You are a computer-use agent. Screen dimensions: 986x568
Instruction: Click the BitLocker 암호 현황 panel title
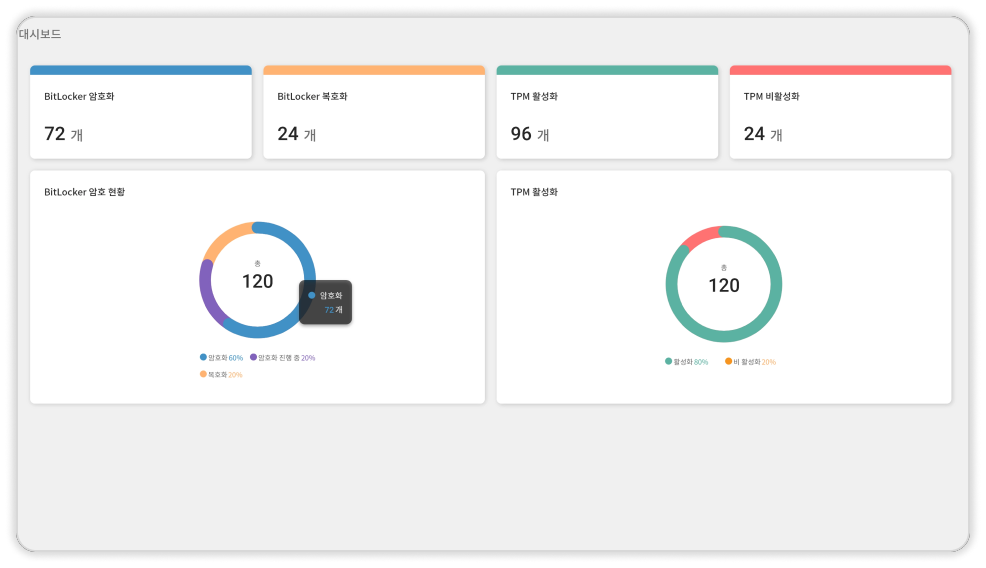(x=84, y=192)
